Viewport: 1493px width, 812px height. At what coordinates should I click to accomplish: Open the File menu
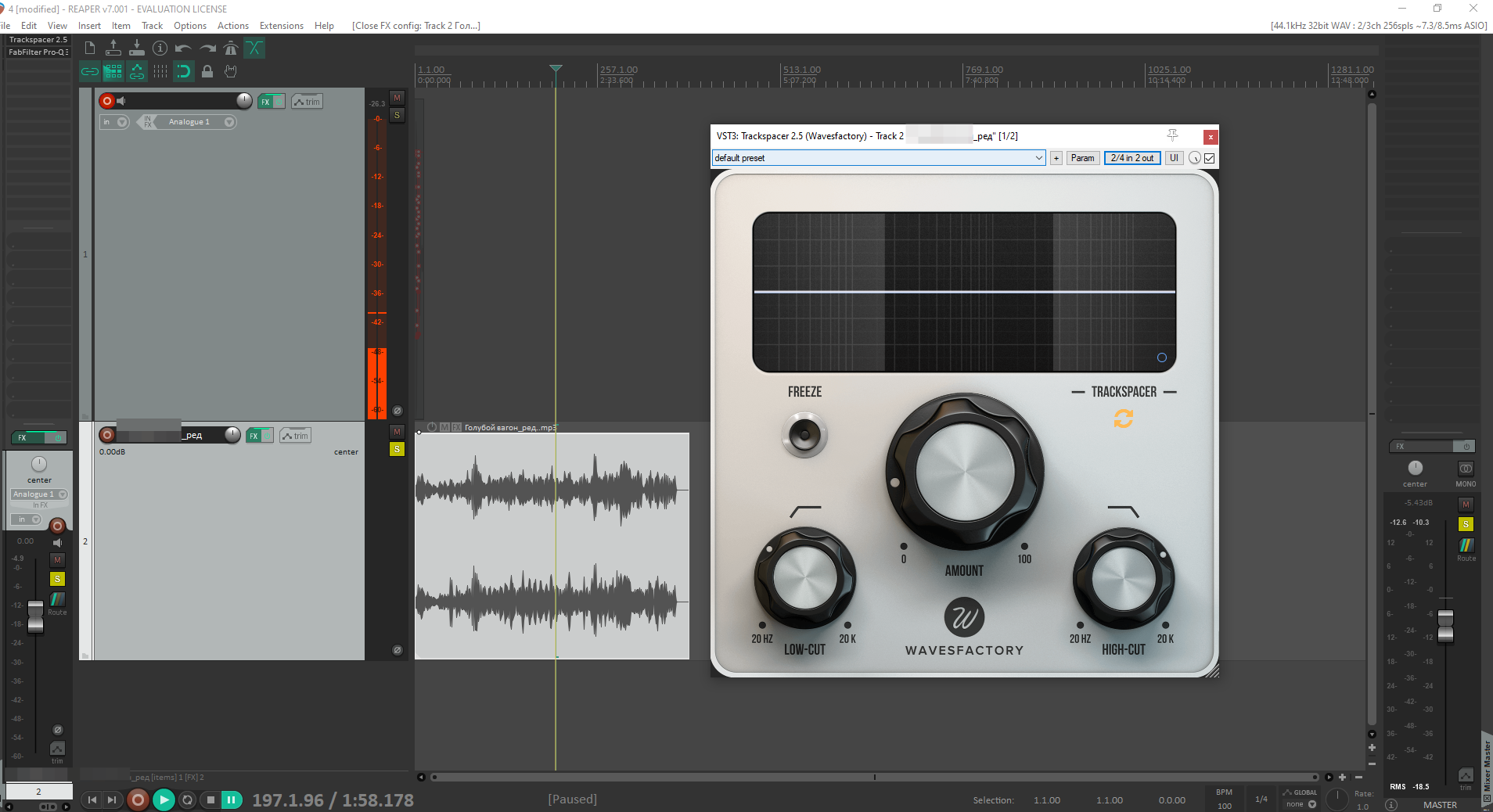pos(5,26)
